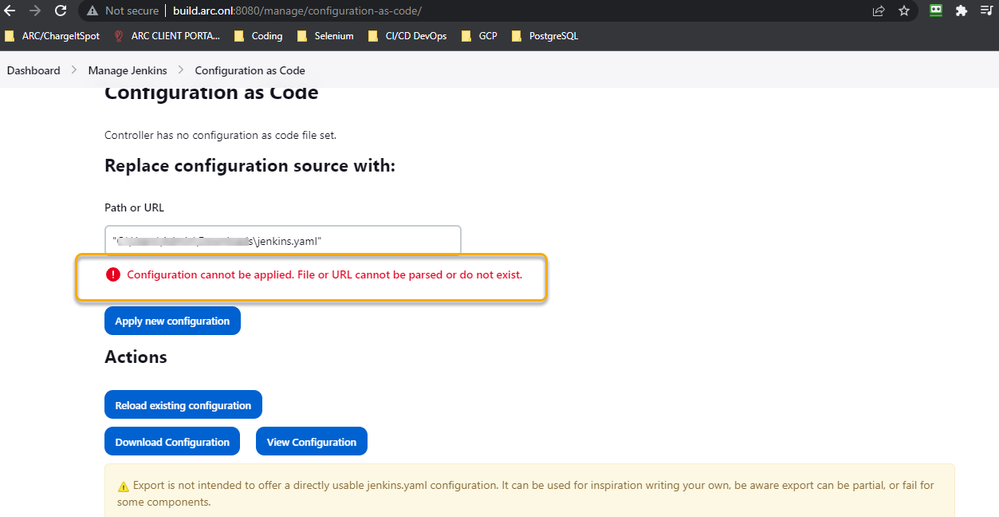This screenshot has height=517, width=999.
Task: Click the Not secure warning icon
Action: click(93, 11)
